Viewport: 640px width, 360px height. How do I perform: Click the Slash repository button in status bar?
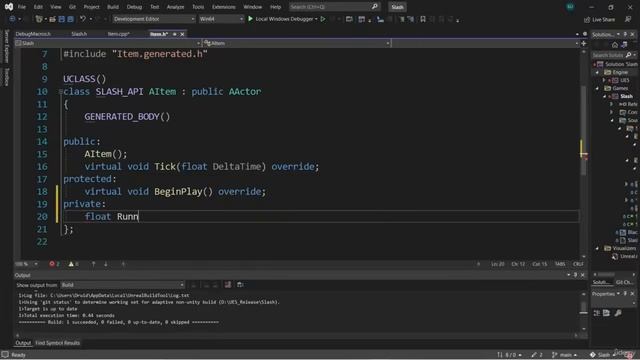pos(603,355)
